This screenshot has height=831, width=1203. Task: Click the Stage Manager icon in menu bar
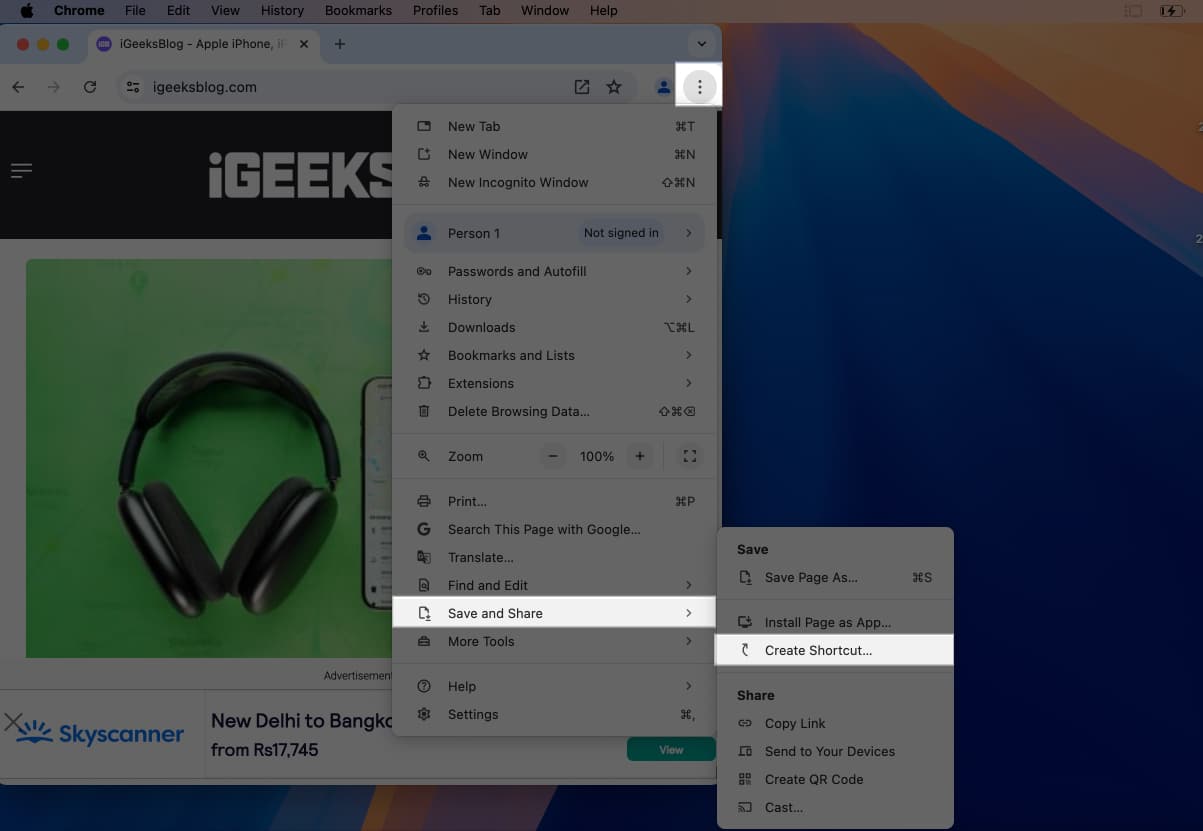(x=1133, y=10)
